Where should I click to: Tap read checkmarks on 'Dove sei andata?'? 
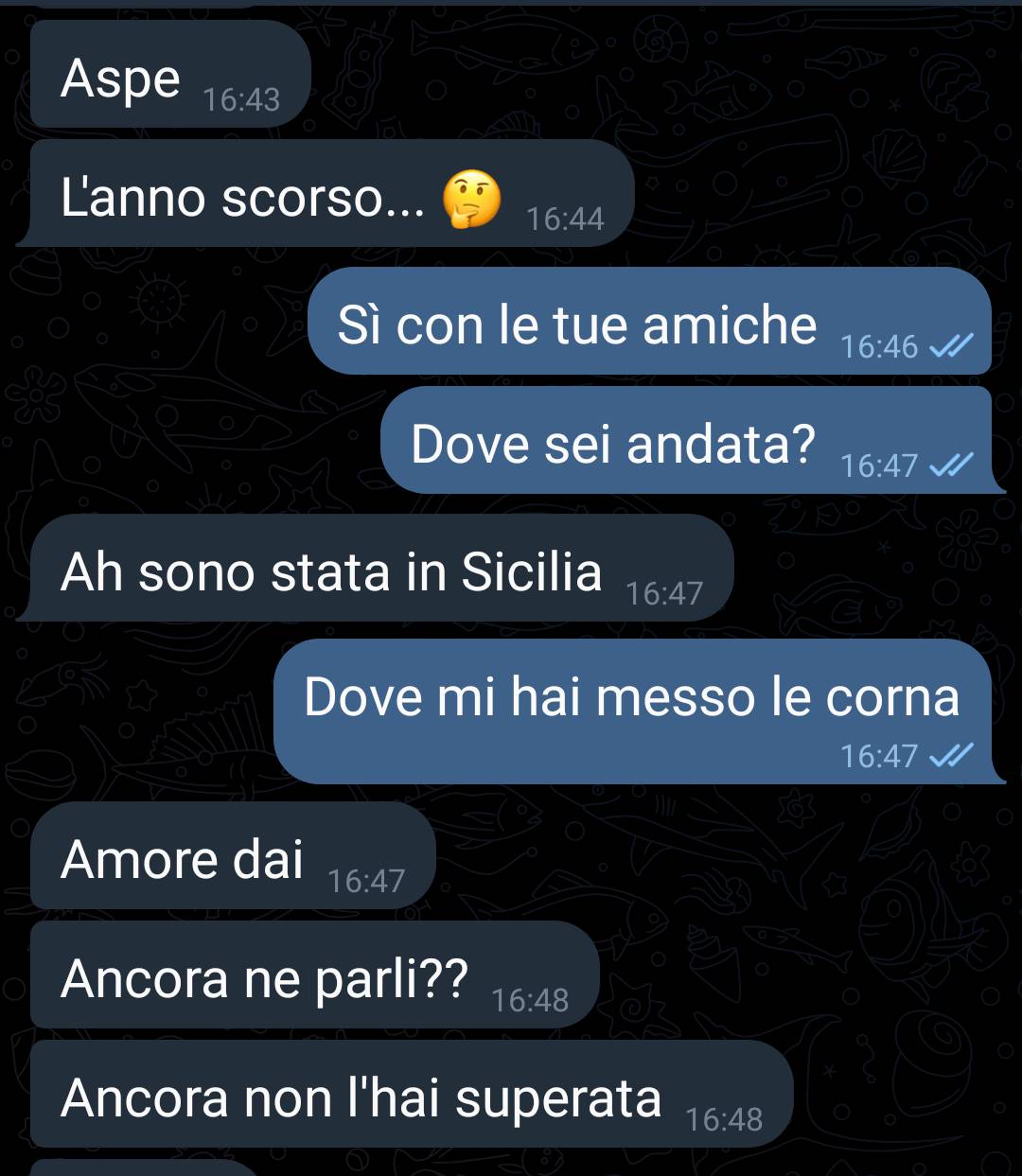[x=951, y=465]
